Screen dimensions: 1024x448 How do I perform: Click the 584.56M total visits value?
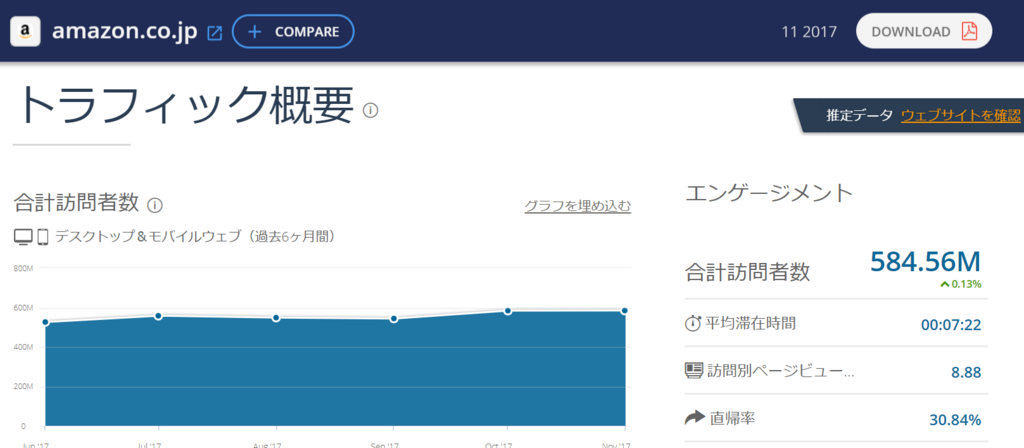(925, 261)
